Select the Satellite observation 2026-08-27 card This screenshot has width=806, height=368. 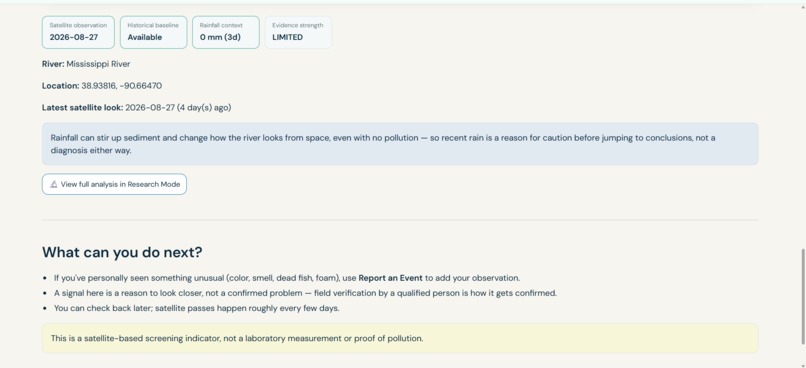click(x=78, y=32)
